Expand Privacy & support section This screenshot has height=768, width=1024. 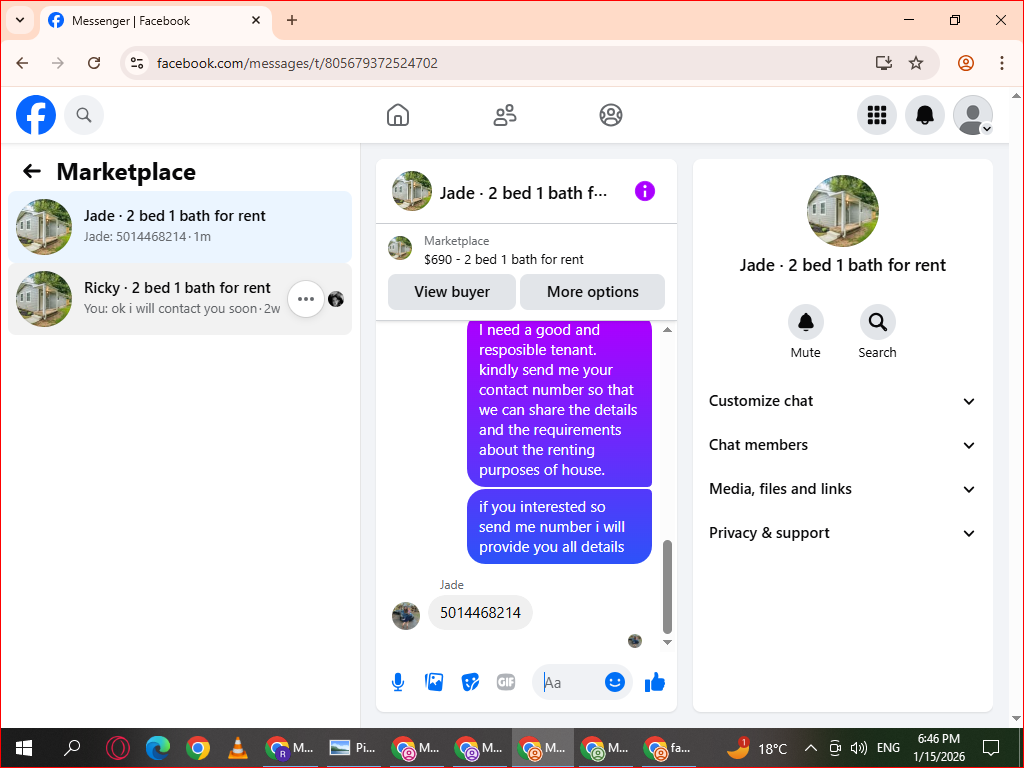(842, 533)
